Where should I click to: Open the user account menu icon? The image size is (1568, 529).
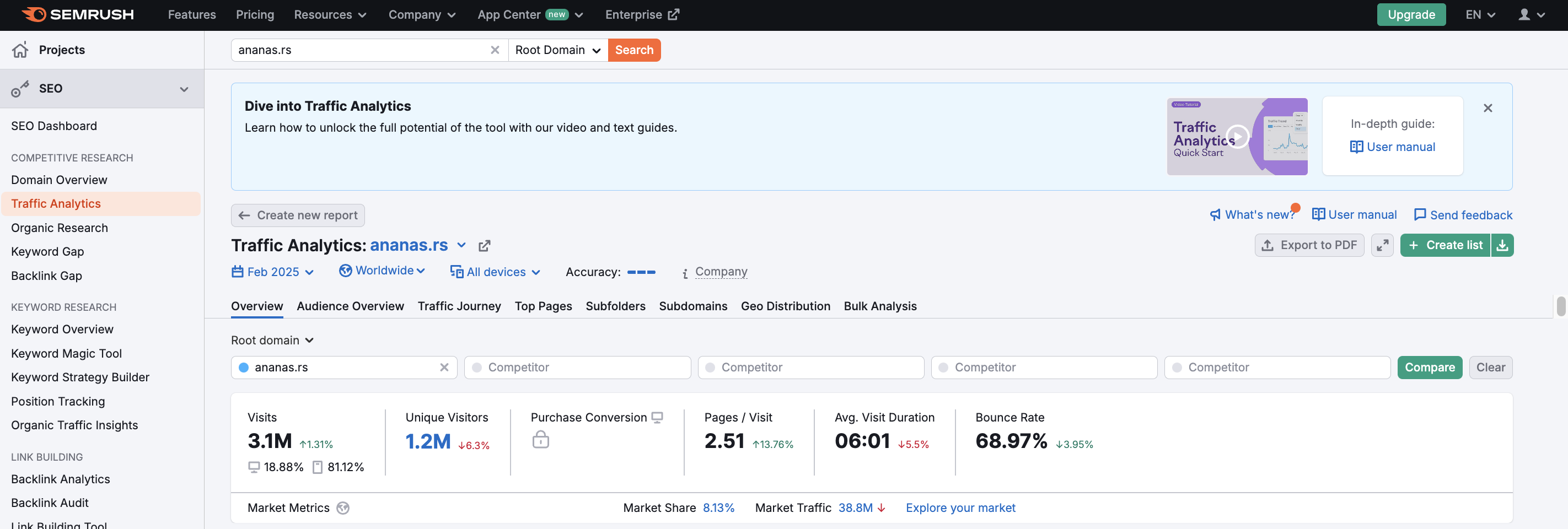coord(1532,14)
